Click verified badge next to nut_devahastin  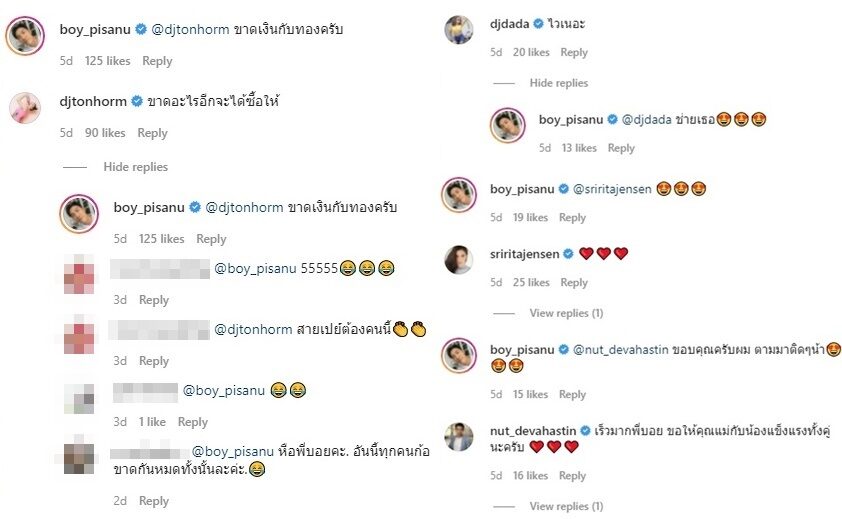(x=585, y=430)
